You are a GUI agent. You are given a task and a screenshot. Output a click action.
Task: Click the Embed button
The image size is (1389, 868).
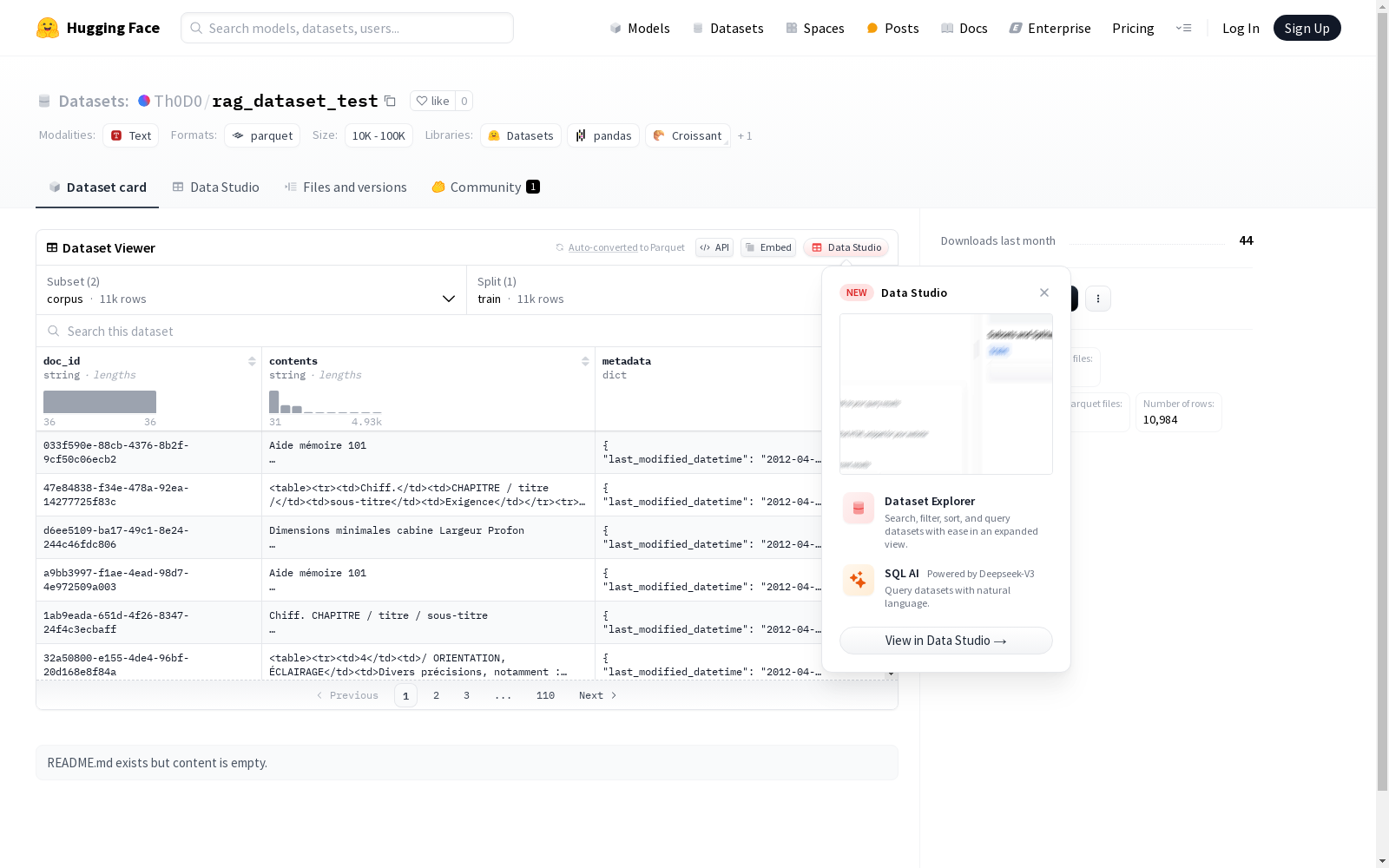768,247
